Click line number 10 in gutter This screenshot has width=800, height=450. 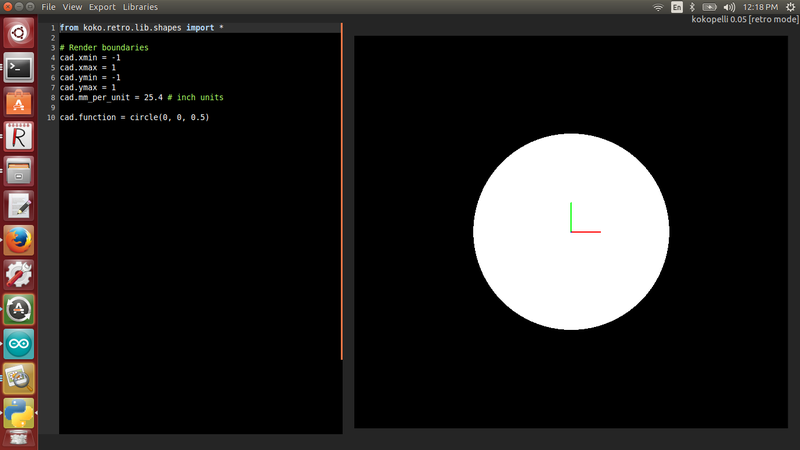point(51,118)
